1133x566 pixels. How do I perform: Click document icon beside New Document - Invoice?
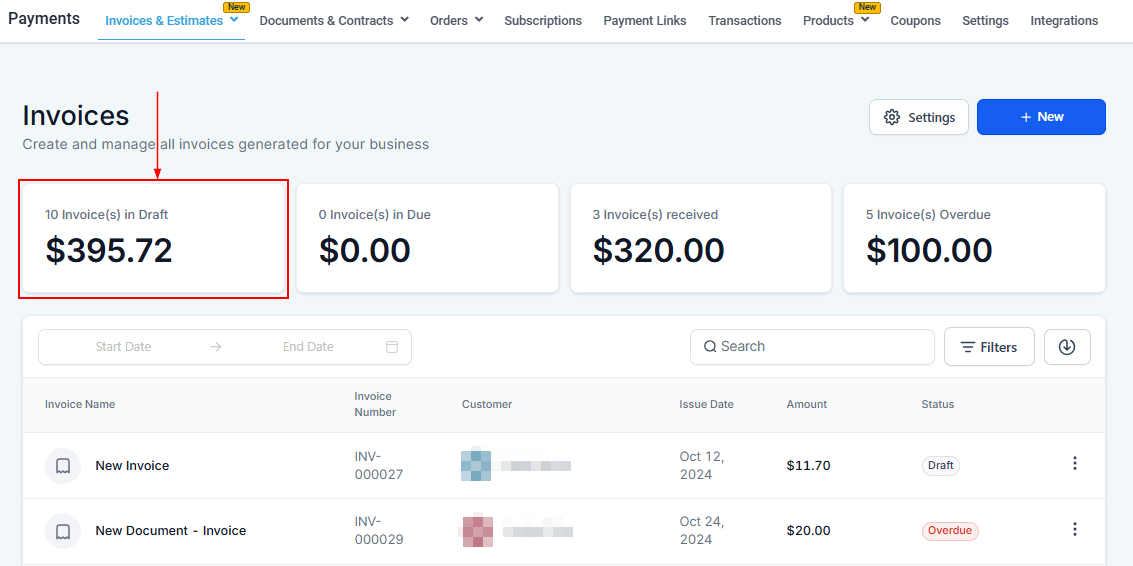click(63, 531)
